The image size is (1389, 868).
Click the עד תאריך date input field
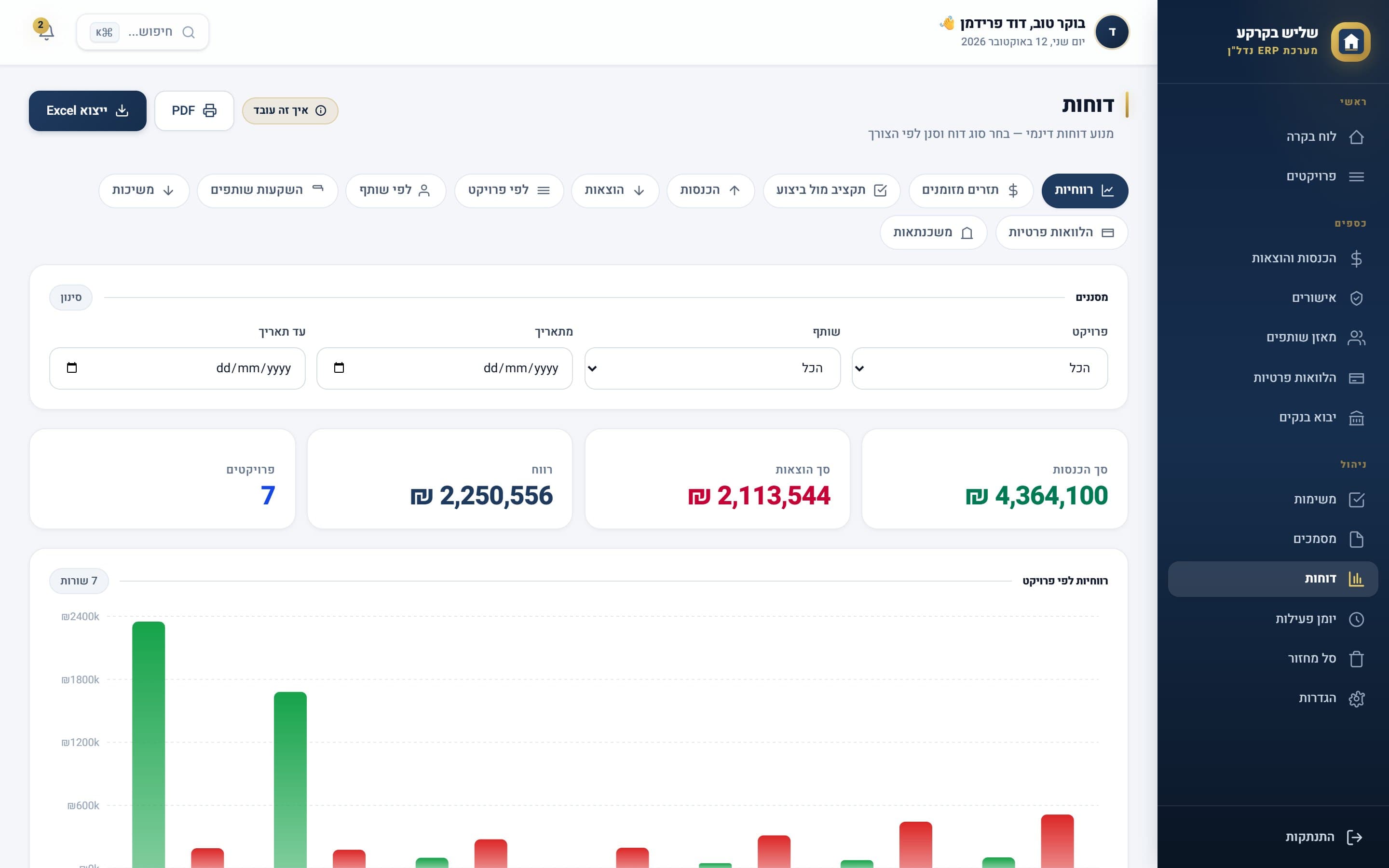click(x=177, y=368)
